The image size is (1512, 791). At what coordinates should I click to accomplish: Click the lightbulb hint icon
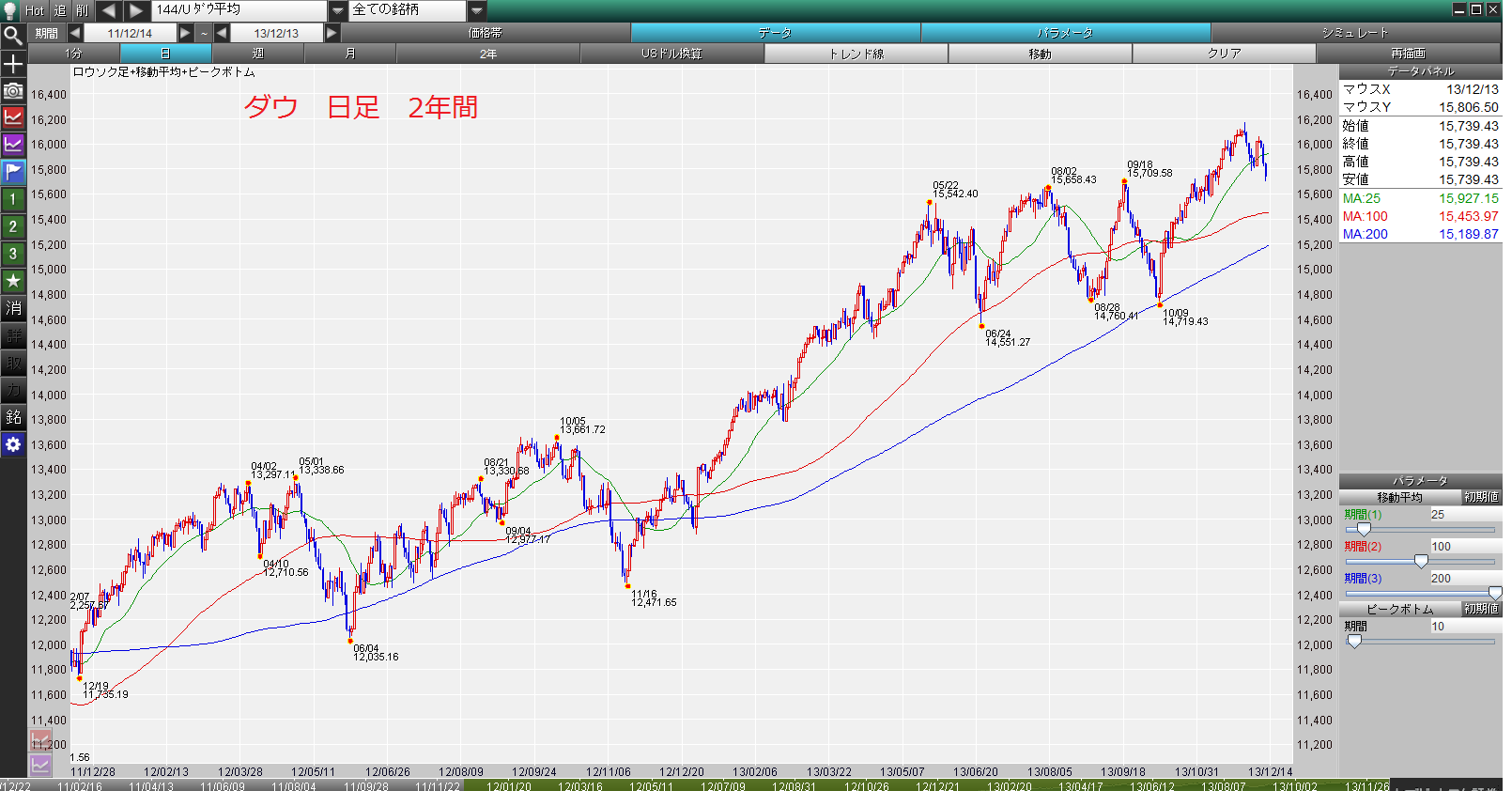[x=10, y=10]
